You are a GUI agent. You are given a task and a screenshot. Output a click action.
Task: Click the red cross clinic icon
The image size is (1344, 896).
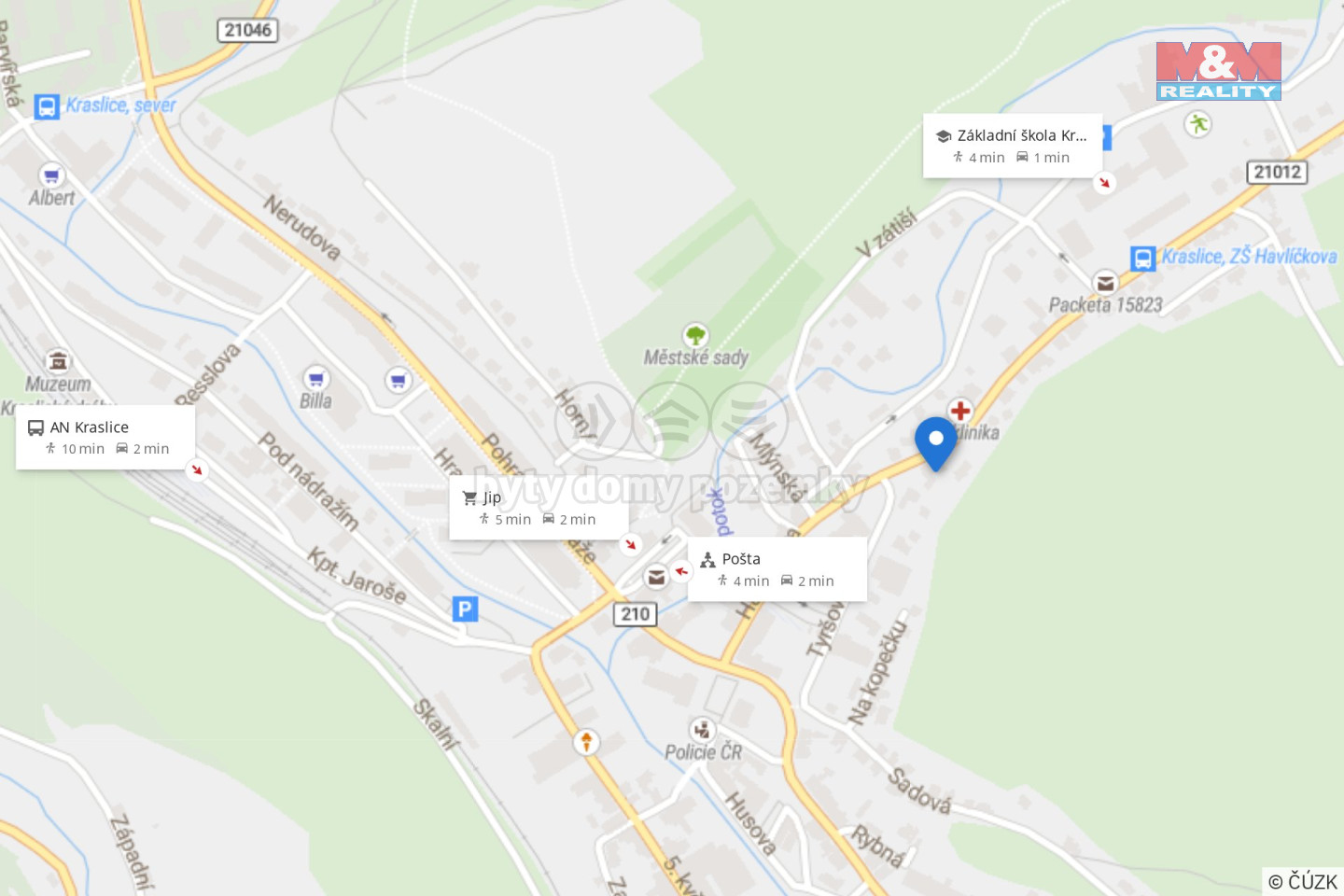959,410
